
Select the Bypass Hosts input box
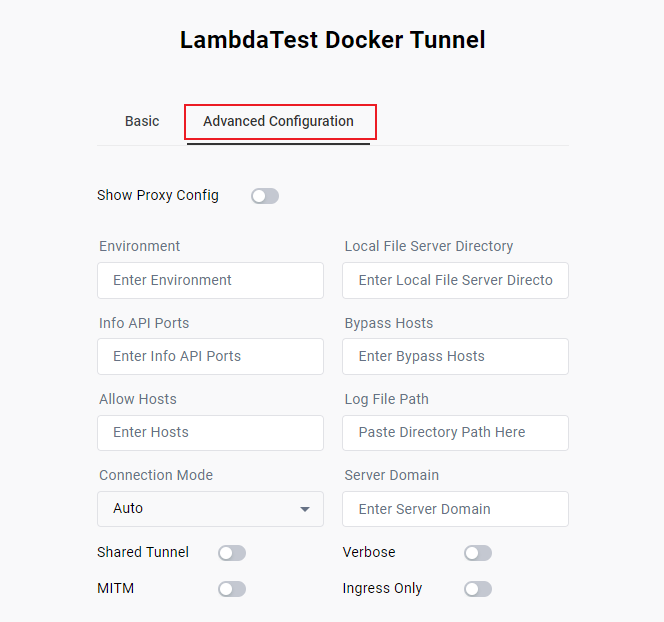455,356
